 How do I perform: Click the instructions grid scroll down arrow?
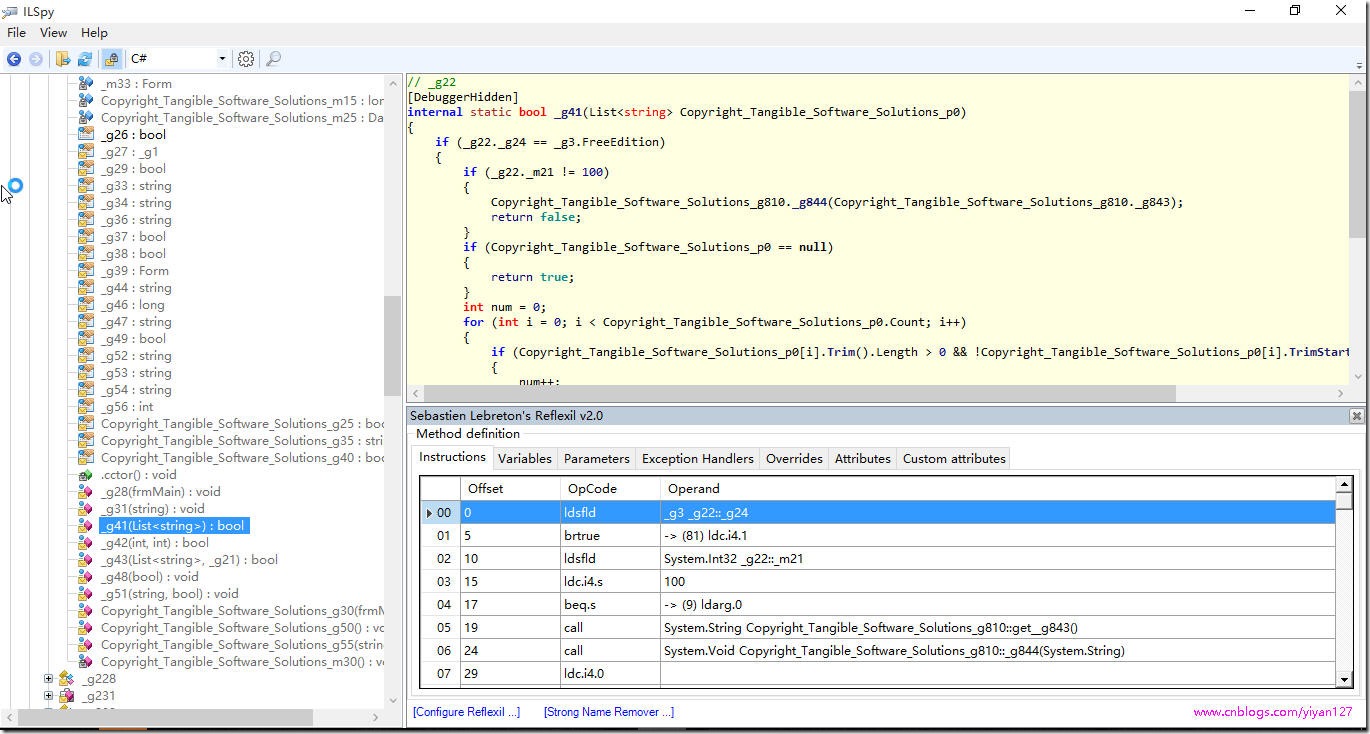[x=1345, y=679]
